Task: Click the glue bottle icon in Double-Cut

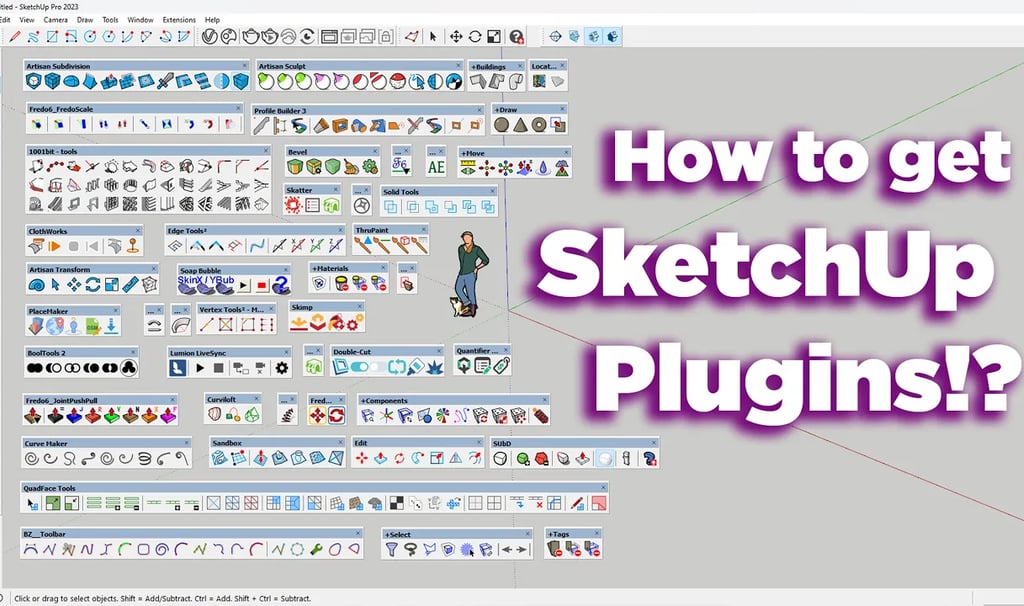Action: 416,368
